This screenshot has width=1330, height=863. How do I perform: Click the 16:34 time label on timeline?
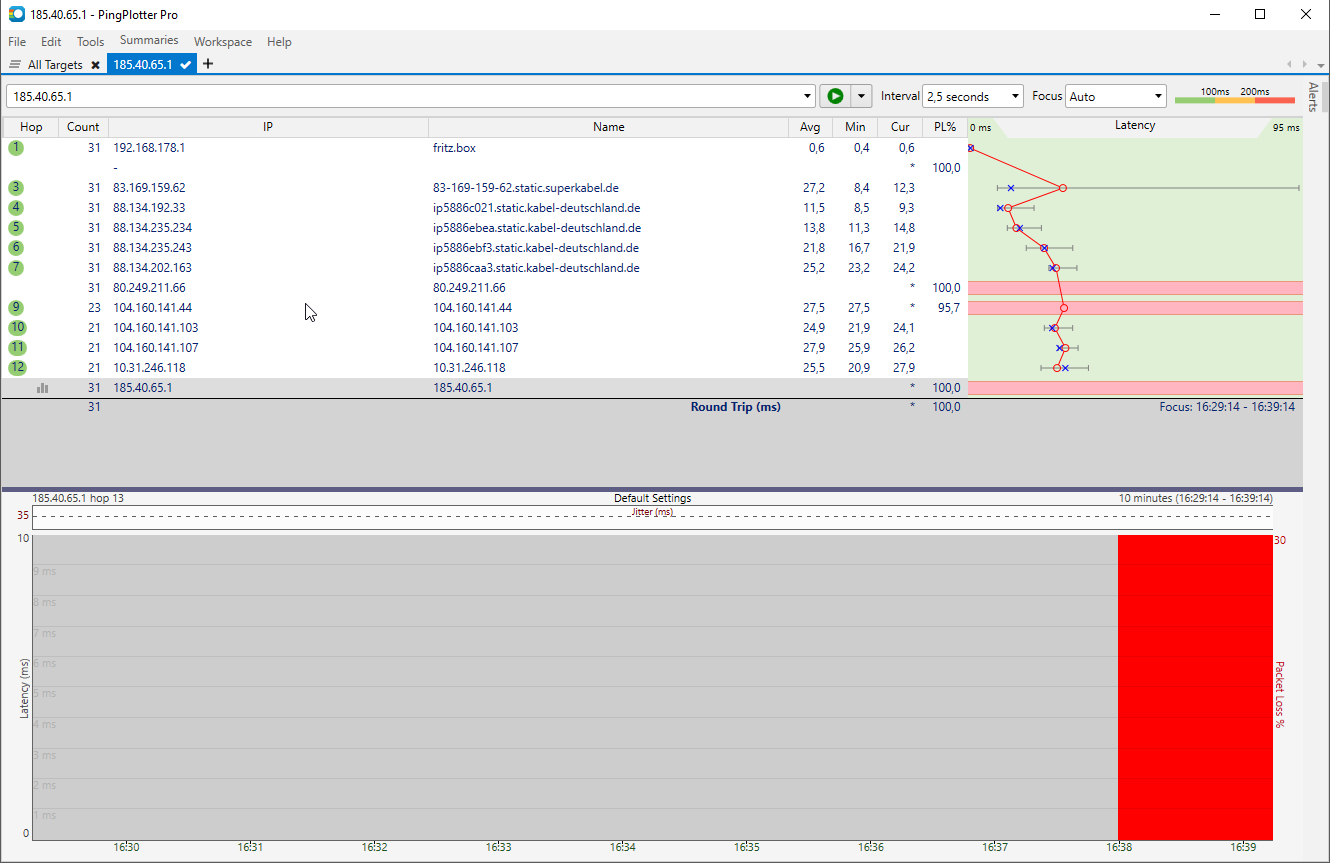click(622, 847)
